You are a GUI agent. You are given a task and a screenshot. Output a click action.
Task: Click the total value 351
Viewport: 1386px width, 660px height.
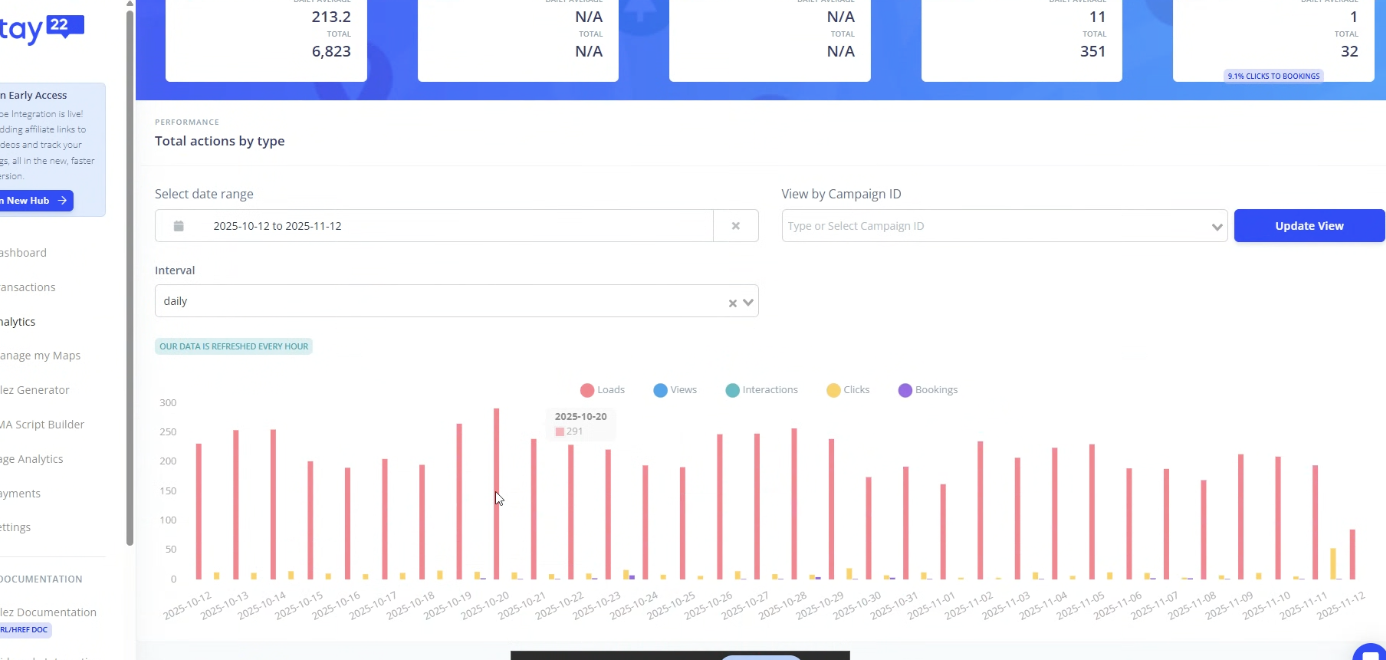[1091, 51]
